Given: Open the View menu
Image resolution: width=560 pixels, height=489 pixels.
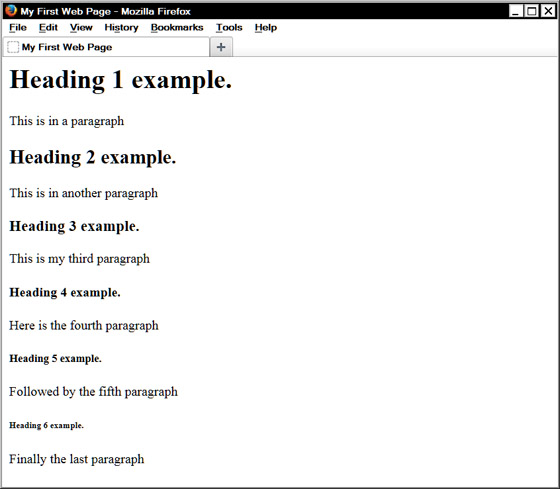Looking at the screenshot, I should click(x=81, y=28).
